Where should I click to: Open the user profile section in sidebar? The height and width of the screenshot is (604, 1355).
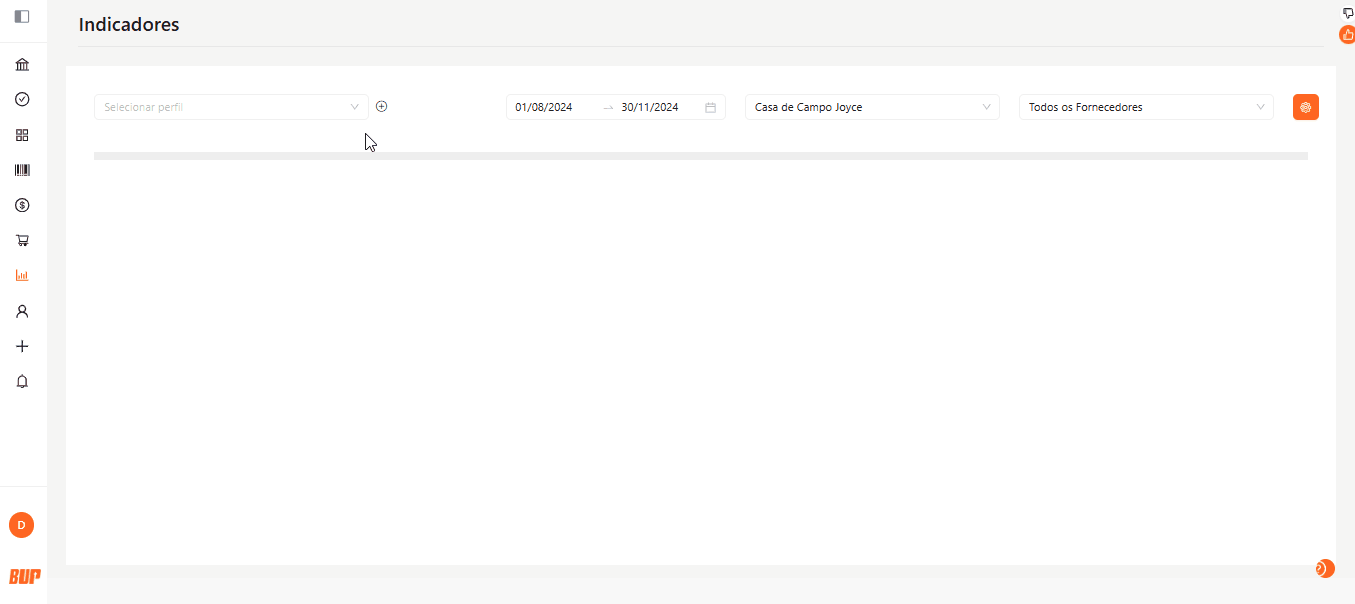click(22, 311)
